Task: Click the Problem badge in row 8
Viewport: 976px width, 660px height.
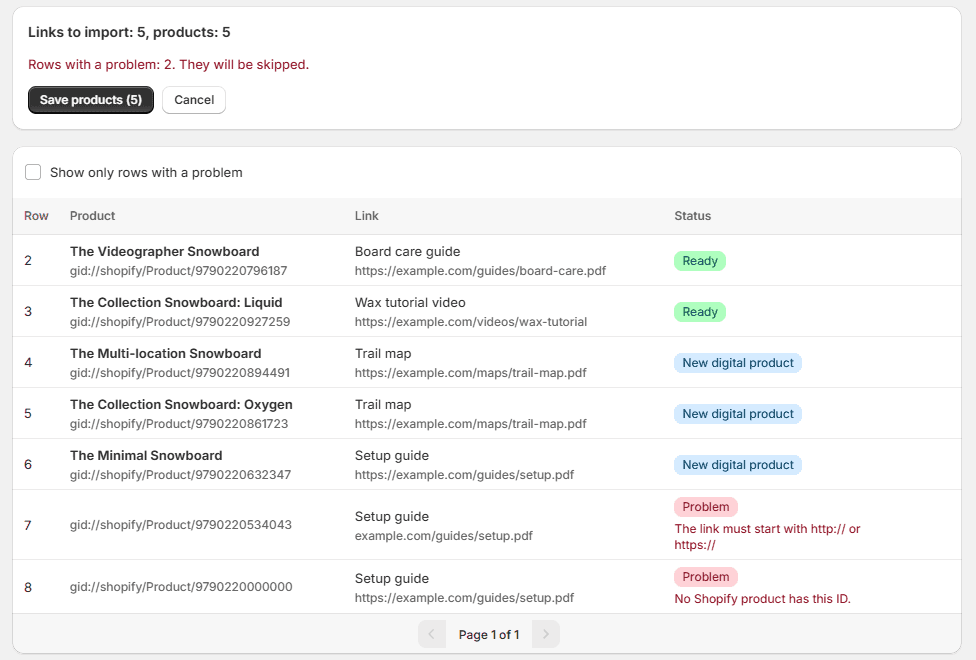Action: [706, 577]
